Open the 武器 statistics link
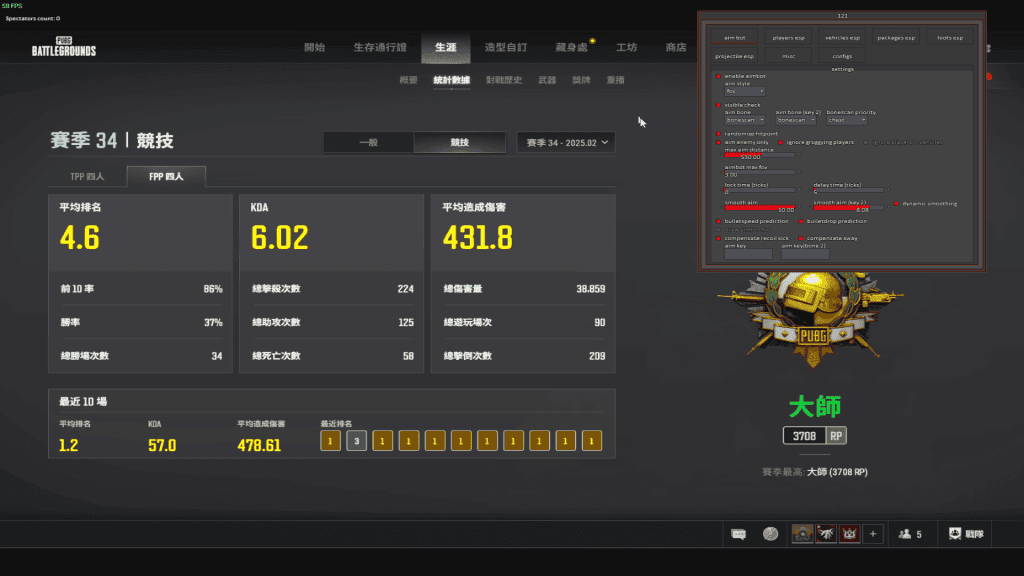The width and height of the screenshot is (1024, 576). [x=547, y=80]
